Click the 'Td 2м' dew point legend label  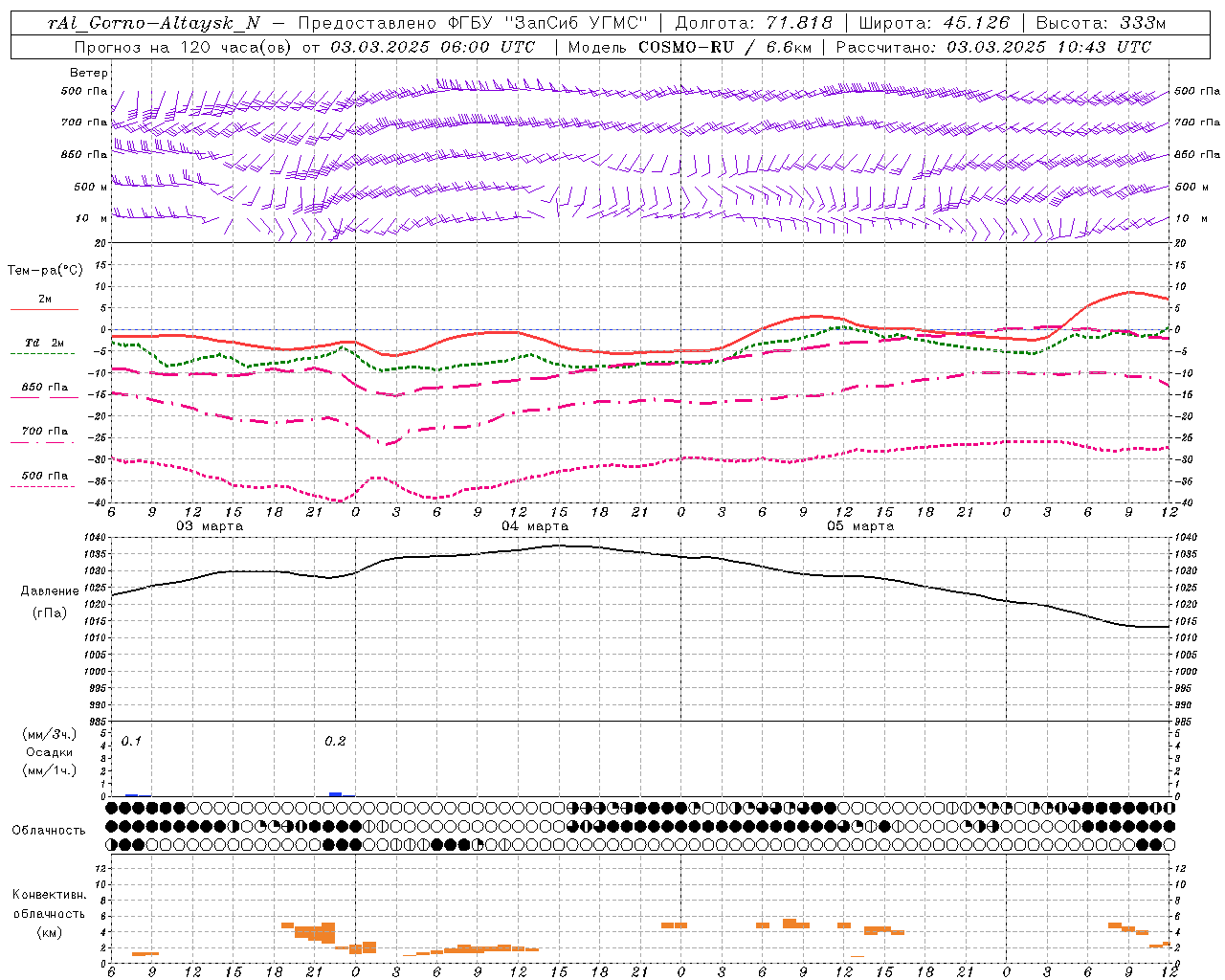pyautogui.click(x=45, y=343)
